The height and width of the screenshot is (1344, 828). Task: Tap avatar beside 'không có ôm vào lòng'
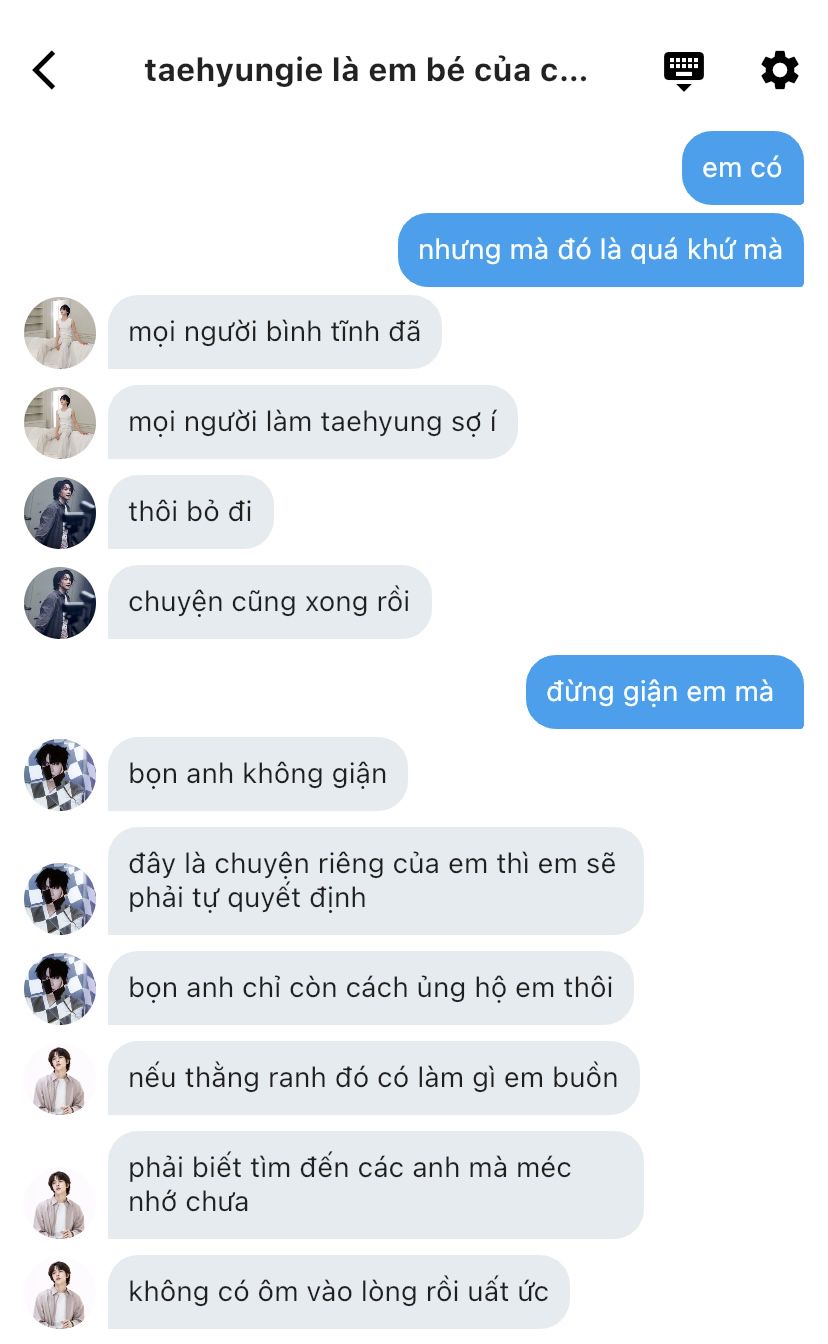60,1292
